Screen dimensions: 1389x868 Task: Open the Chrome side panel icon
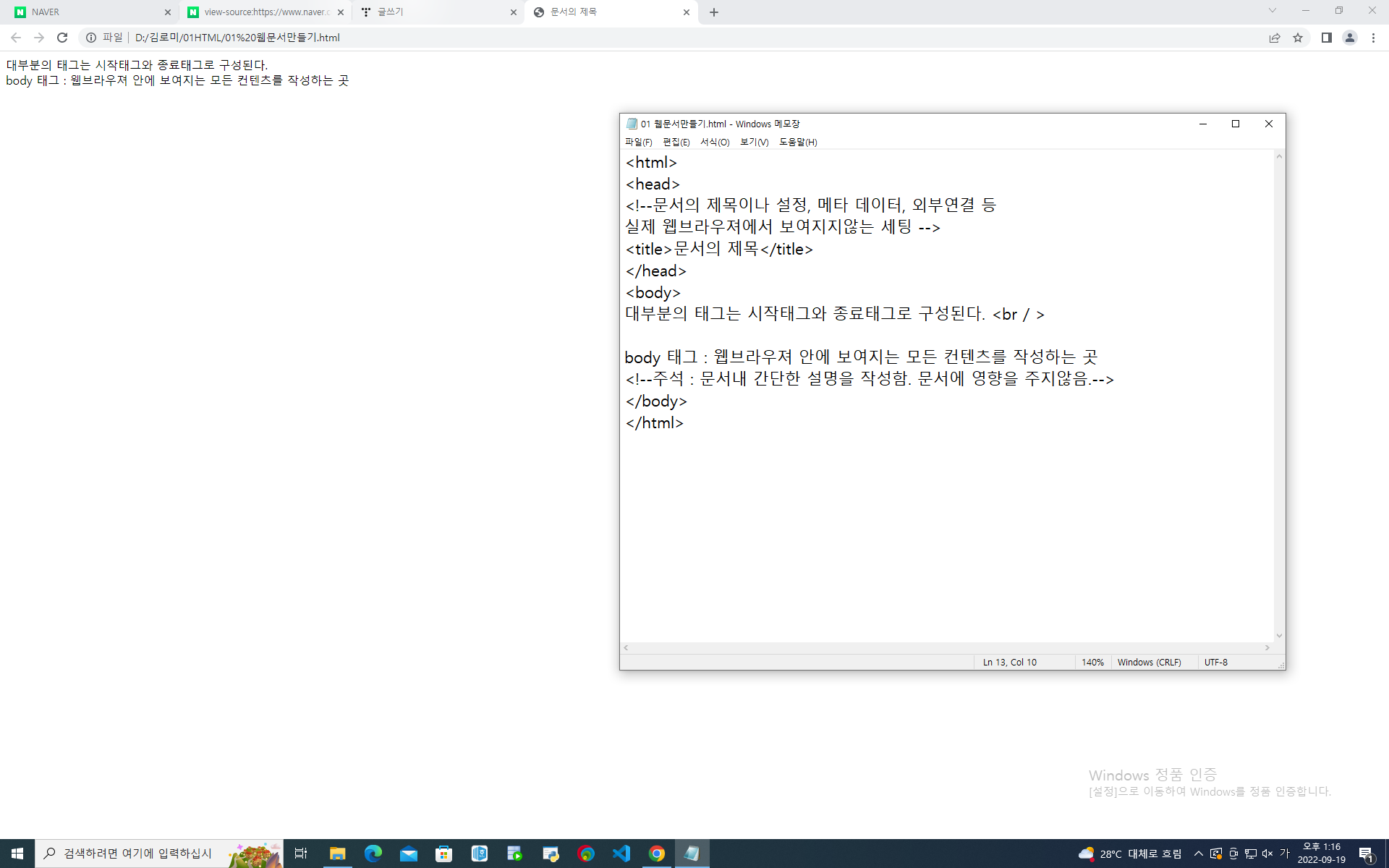tap(1327, 38)
